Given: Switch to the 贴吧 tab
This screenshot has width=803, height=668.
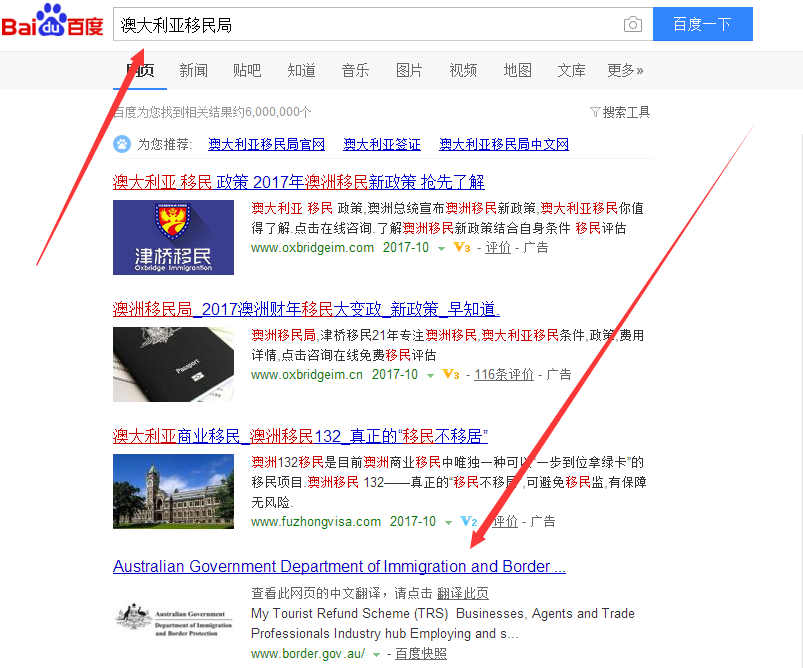Looking at the screenshot, I should [x=247, y=70].
